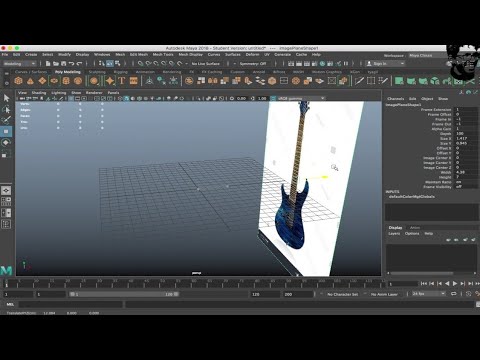Toggle loop playback icon near fps
This screenshot has width=480, height=360.
coord(454,294)
